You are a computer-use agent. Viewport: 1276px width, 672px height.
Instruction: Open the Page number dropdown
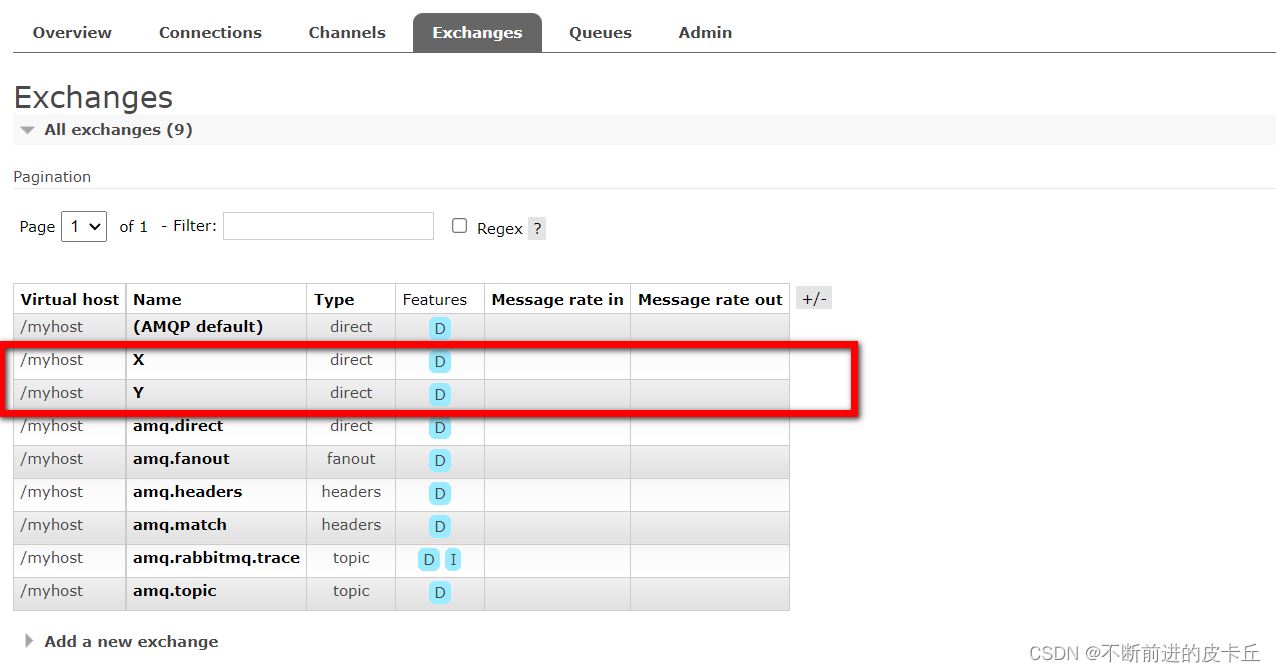(84, 227)
